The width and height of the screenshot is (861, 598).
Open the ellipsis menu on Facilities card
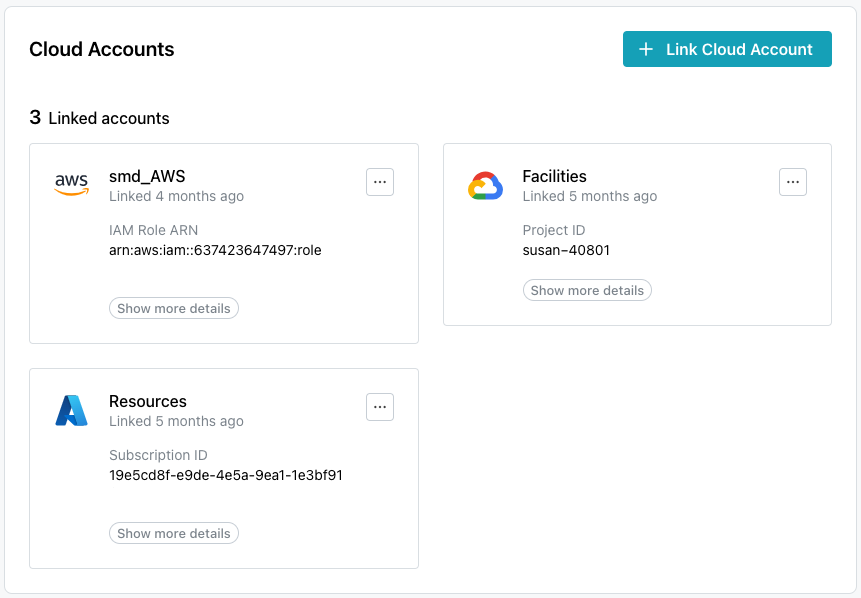point(793,182)
